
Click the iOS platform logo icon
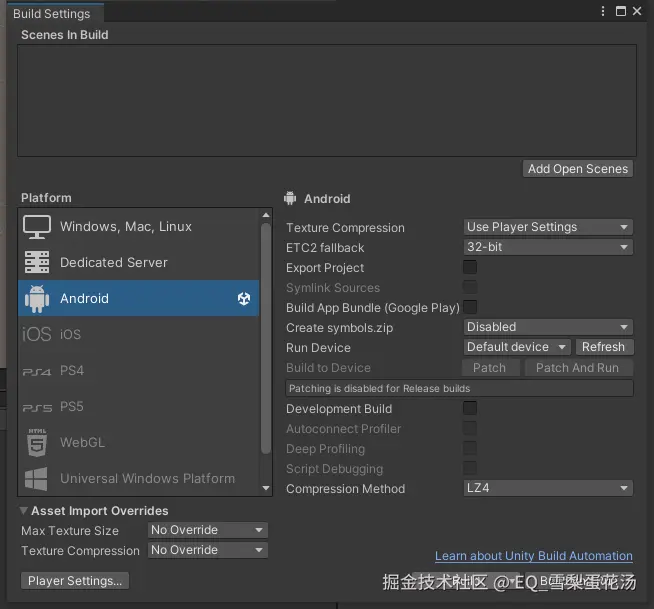tap(37, 334)
